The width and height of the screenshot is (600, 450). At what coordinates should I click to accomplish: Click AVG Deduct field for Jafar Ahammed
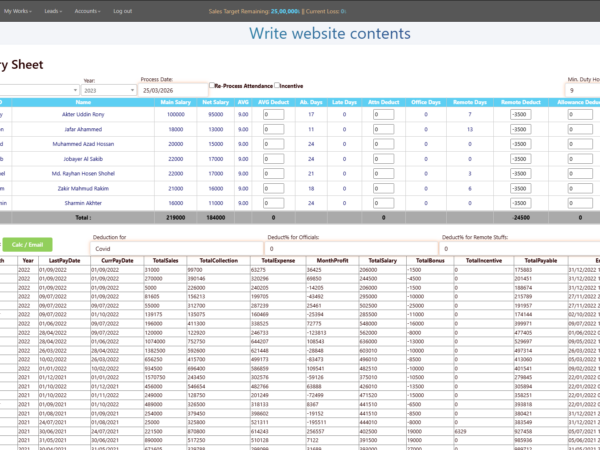(274, 129)
